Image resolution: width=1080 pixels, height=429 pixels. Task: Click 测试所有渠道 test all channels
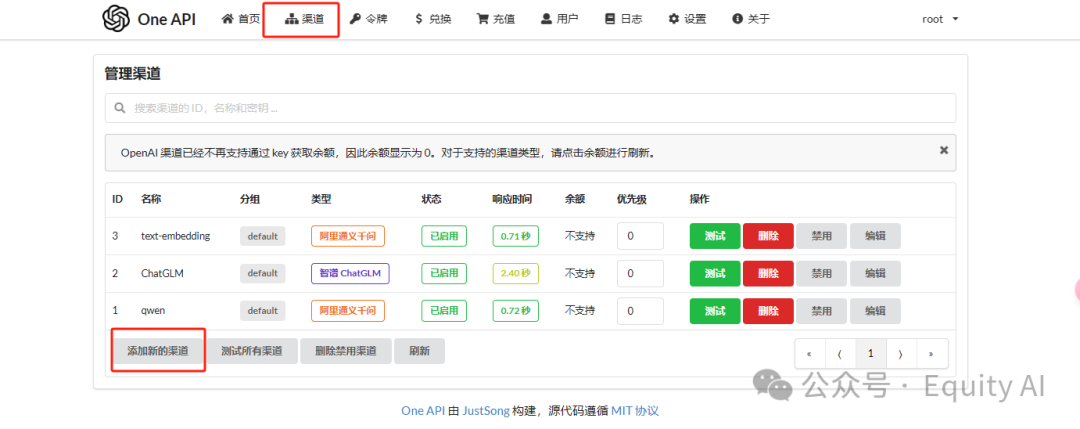click(252, 350)
